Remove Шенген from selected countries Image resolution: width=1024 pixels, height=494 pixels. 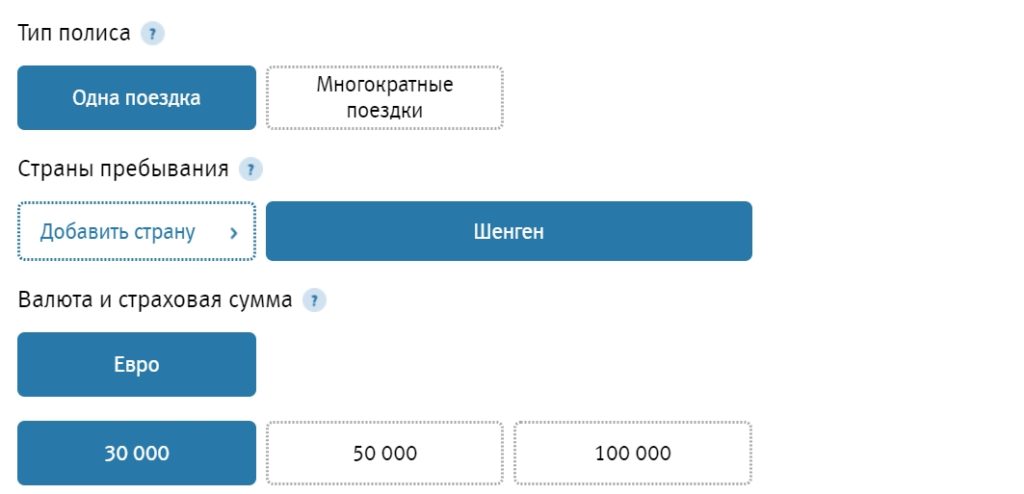point(508,232)
